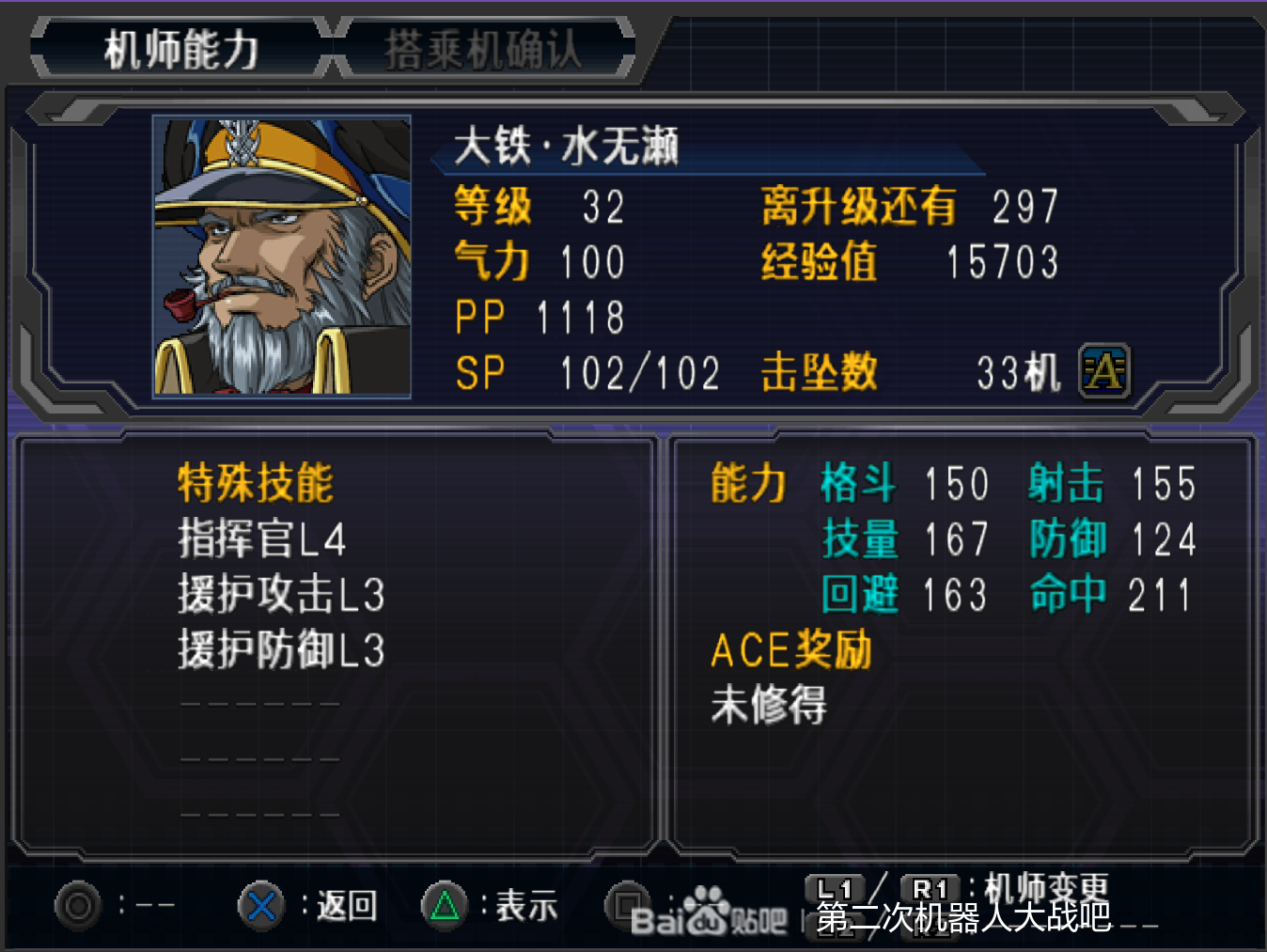Click the pilot portrait of 大铁·水无濑
Screen dimensions: 1267x952
[x=282, y=257]
